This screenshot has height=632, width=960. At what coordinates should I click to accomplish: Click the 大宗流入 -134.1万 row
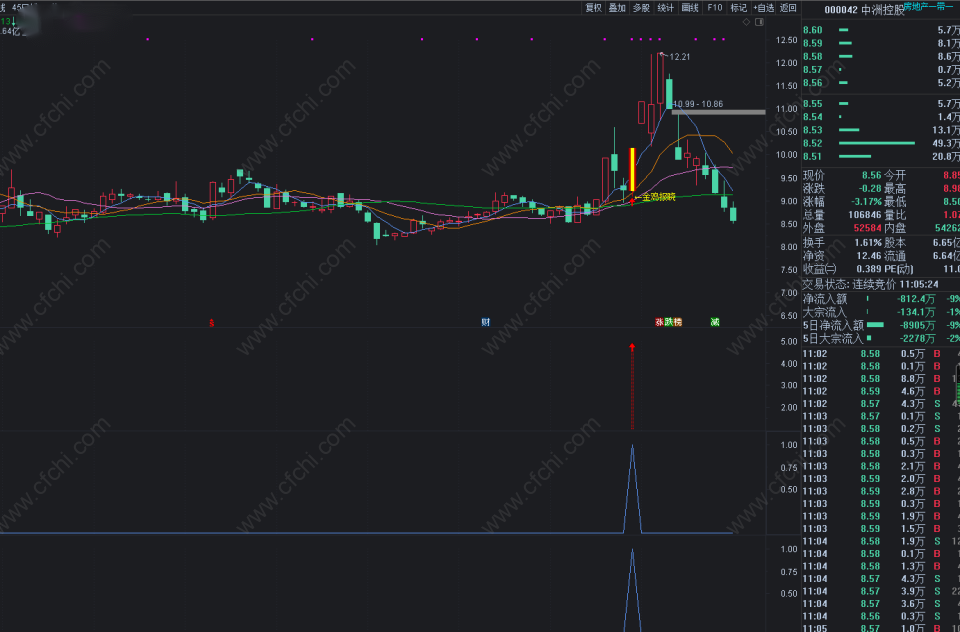point(881,312)
